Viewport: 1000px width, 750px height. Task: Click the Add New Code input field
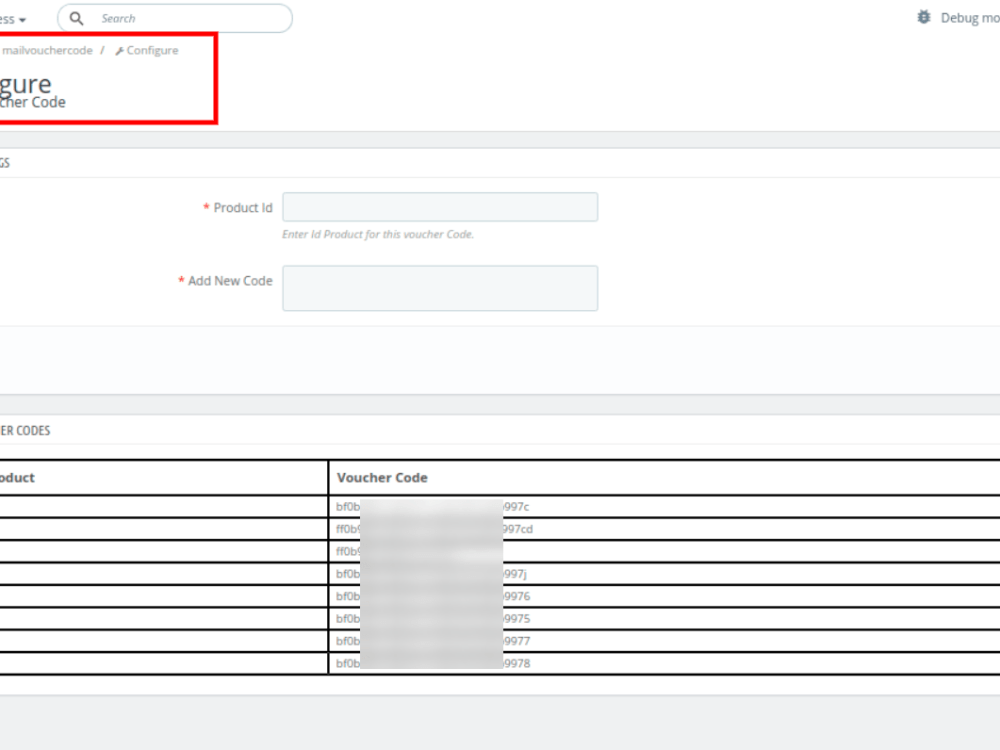pyautogui.click(x=440, y=287)
